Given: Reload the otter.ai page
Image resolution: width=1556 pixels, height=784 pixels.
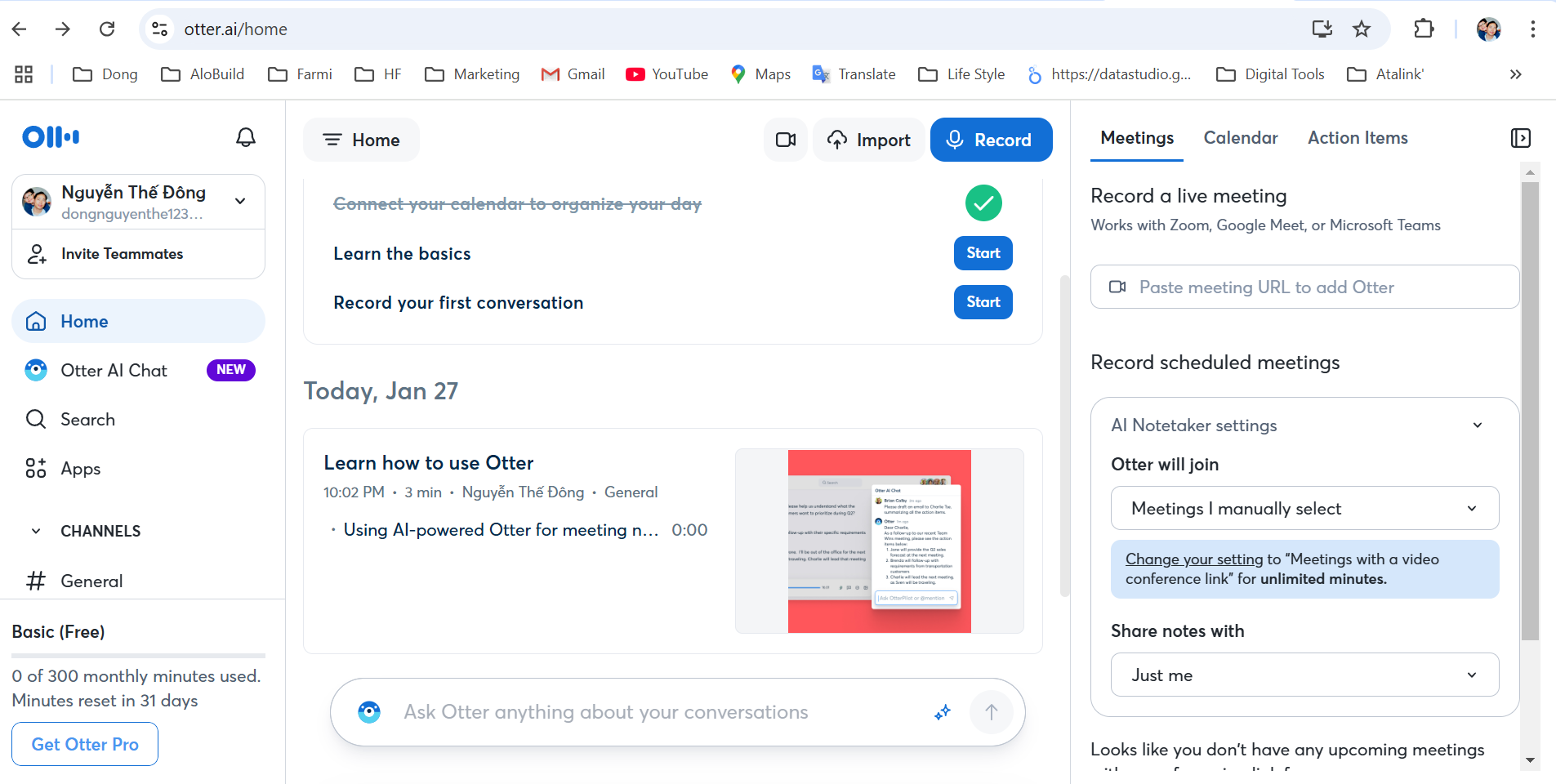Looking at the screenshot, I should (x=107, y=29).
